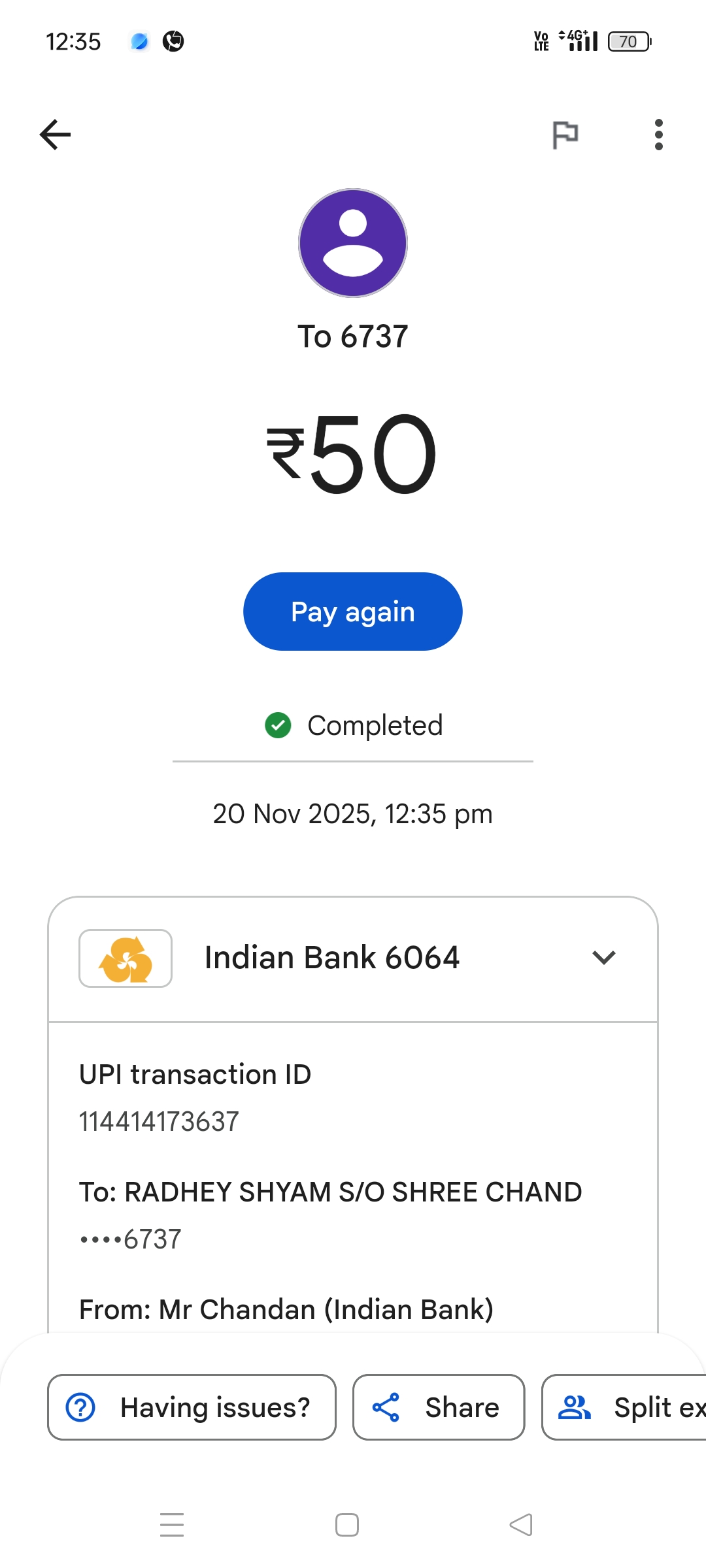706x1568 pixels.
Task: Tap the question mark help icon
Action: coord(81,1407)
